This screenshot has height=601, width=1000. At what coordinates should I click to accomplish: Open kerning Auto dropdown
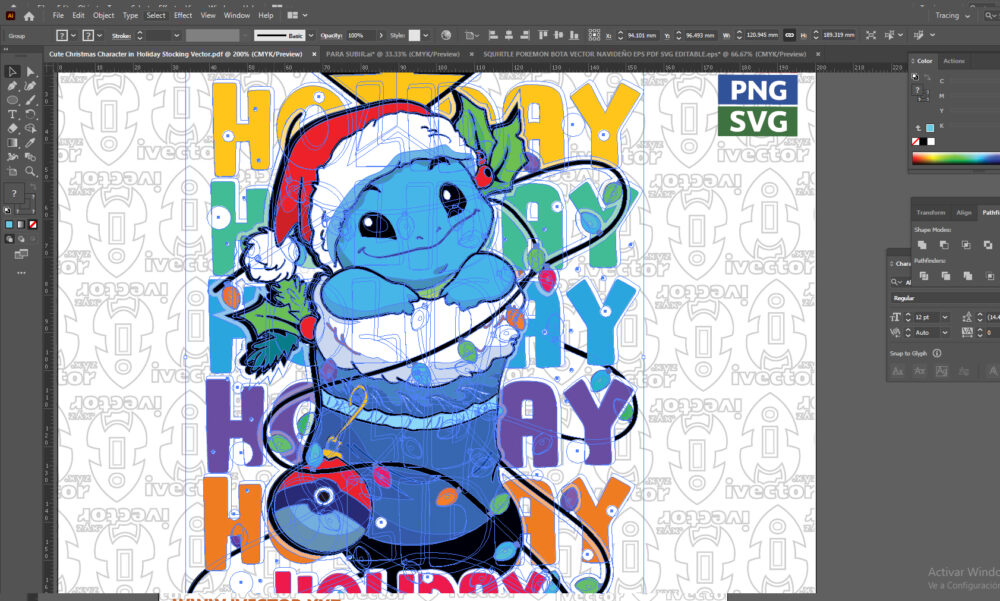coord(945,332)
